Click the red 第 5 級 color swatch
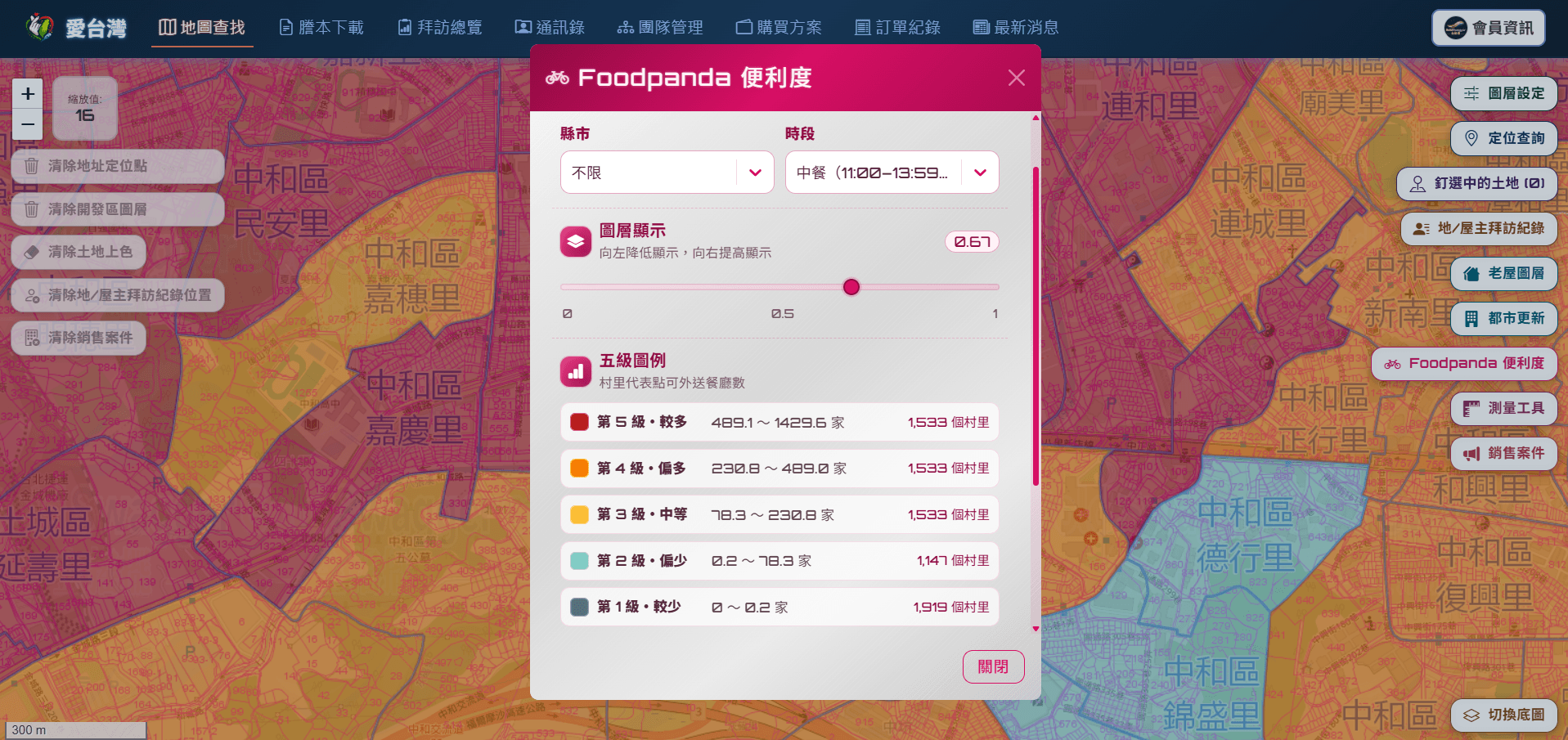Viewport: 1568px width, 740px height. [x=579, y=422]
